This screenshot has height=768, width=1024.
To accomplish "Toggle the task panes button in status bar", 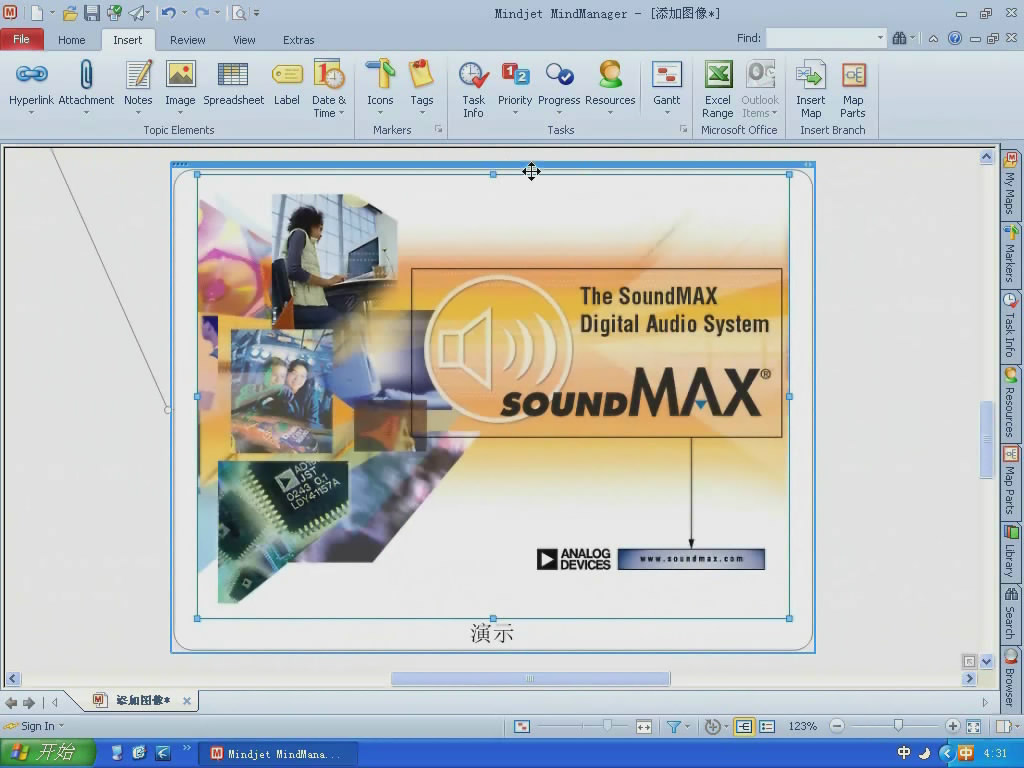I will [x=1004, y=726].
